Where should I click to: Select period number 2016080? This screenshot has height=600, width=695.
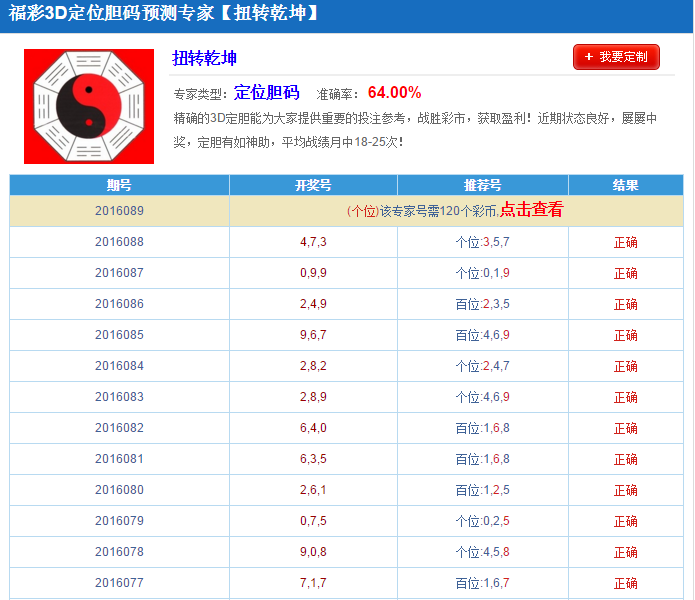119,490
